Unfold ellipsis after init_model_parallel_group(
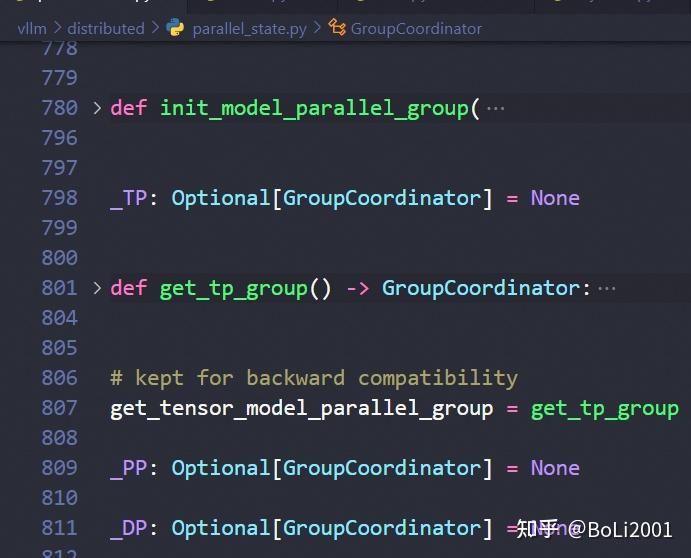Image resolution: width=691 pixels, height=558 pixels. [x=495, y=108]
